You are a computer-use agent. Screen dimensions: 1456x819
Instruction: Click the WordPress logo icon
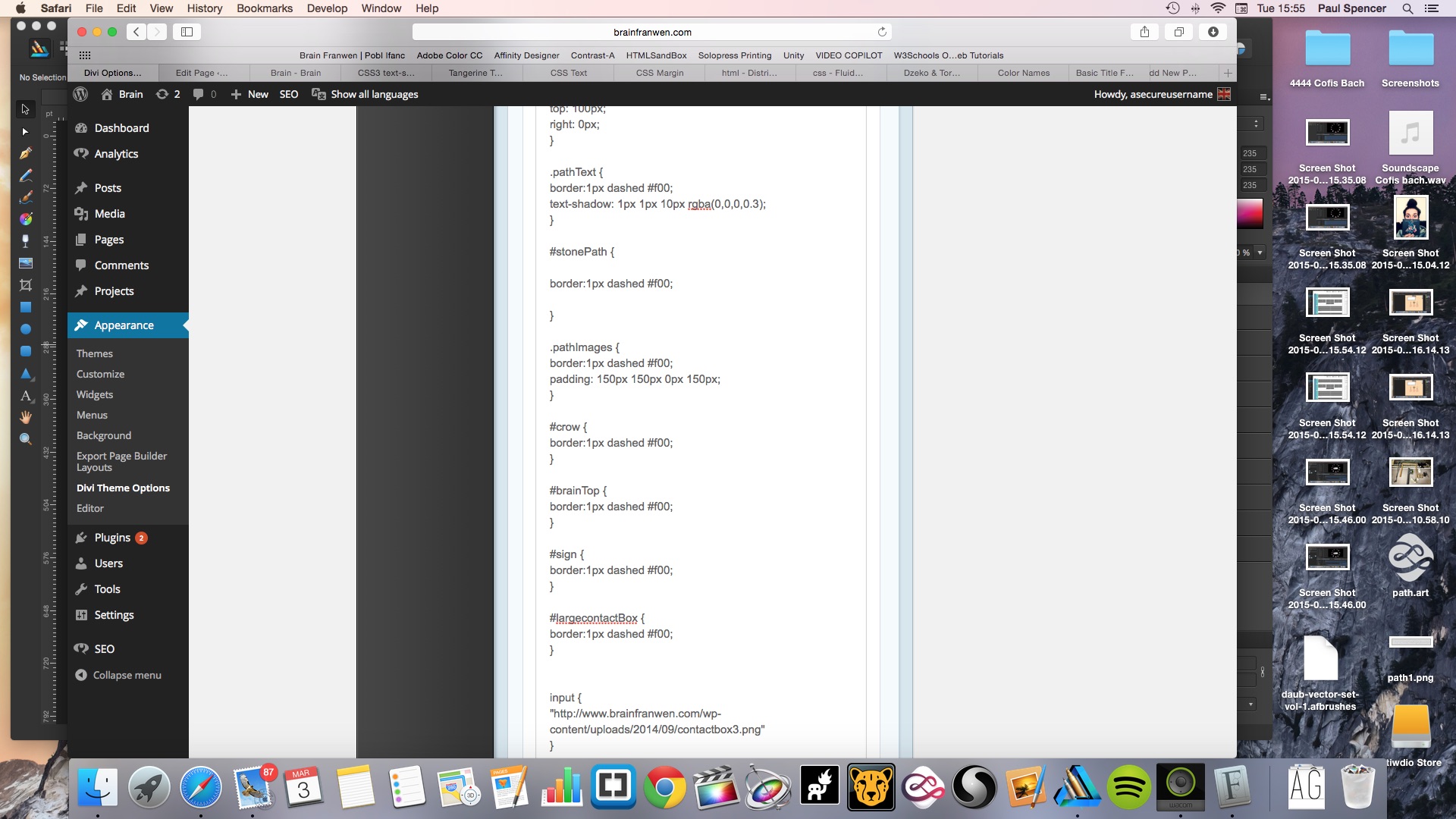click(x=80, y=94)
